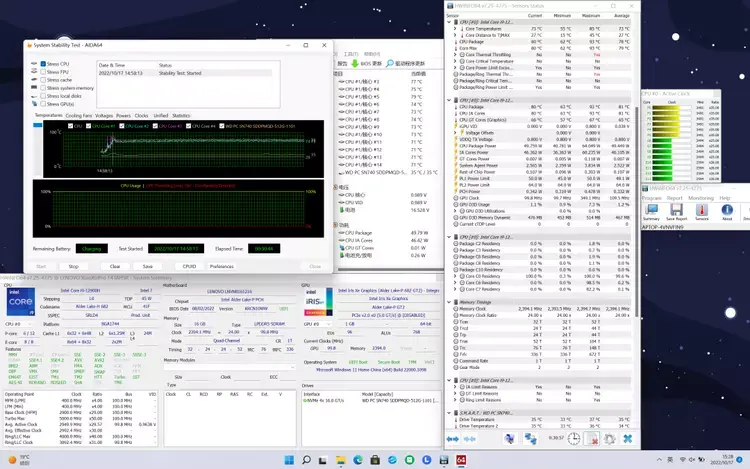Viewport: 750px width, 469px height.
Task: Click the AIDA64 red 64 taskbar icon
Action: [x=461, y=460]
